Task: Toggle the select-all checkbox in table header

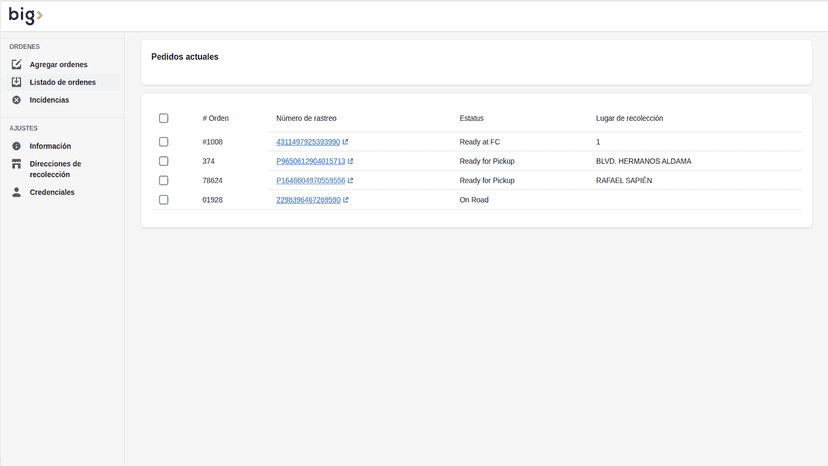Action: click(164, 118)
